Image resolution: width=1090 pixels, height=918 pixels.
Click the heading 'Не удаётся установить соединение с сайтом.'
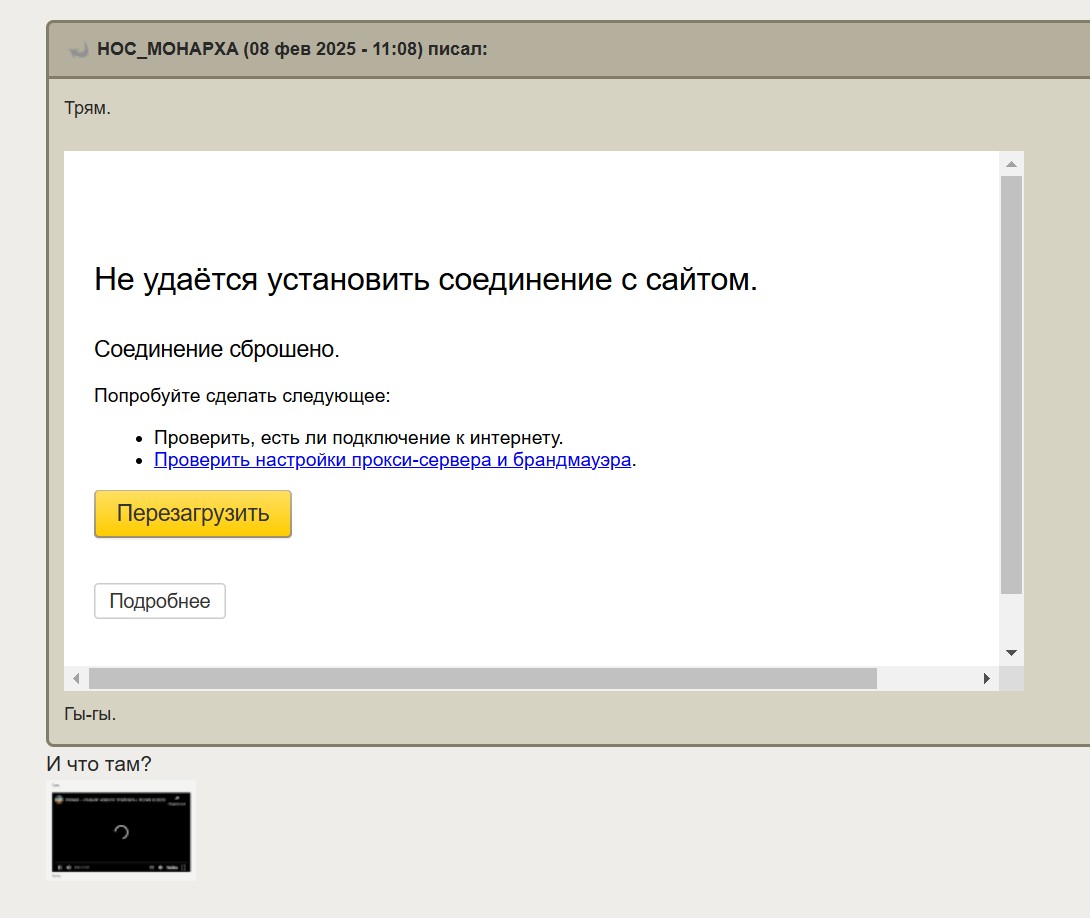(425, 279)
